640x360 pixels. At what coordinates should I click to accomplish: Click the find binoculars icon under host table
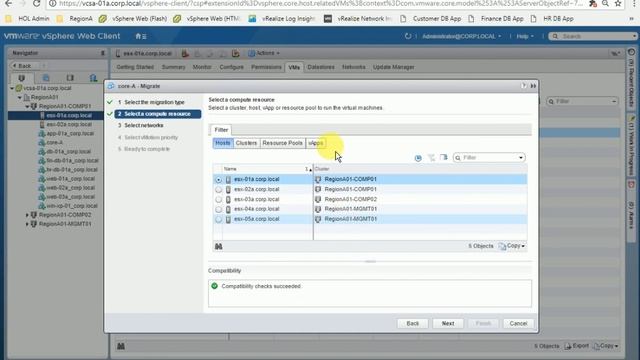[219, 247]
